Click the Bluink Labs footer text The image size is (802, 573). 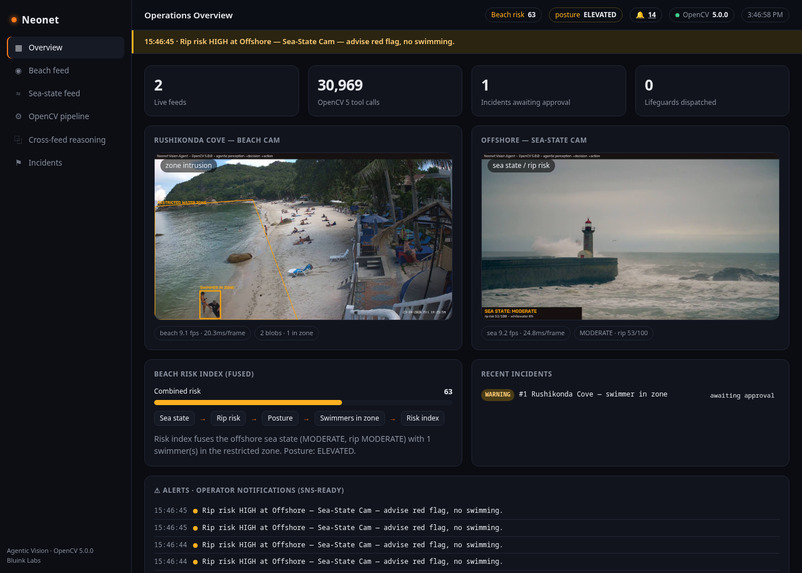coord(24,561)
